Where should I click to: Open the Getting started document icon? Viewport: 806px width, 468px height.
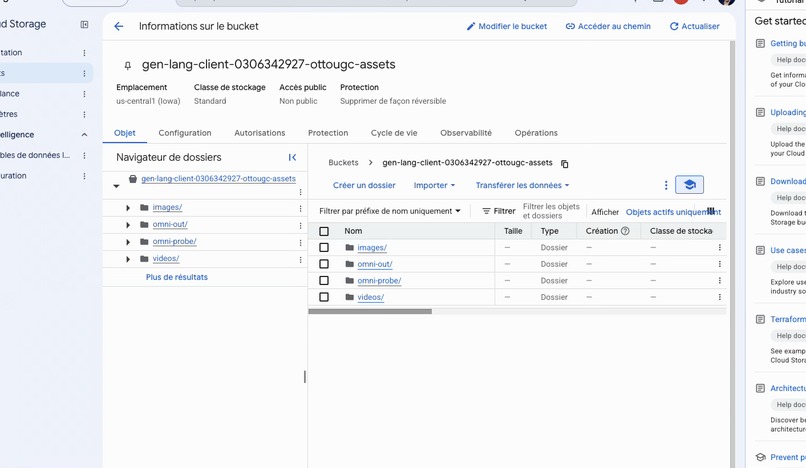tap(760, 44)
